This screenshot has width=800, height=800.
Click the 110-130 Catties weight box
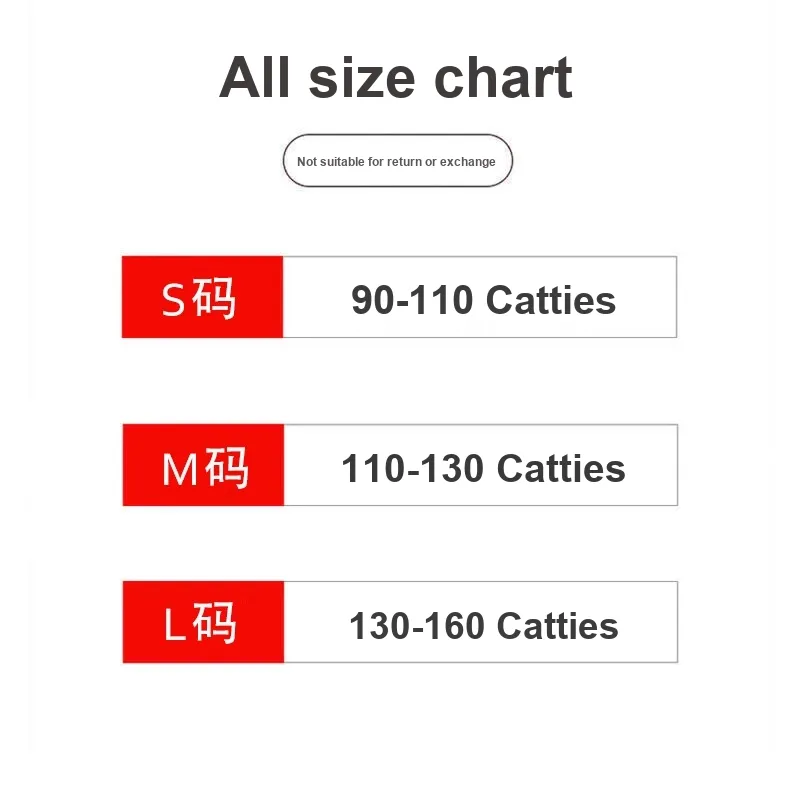tap(481, 465)
